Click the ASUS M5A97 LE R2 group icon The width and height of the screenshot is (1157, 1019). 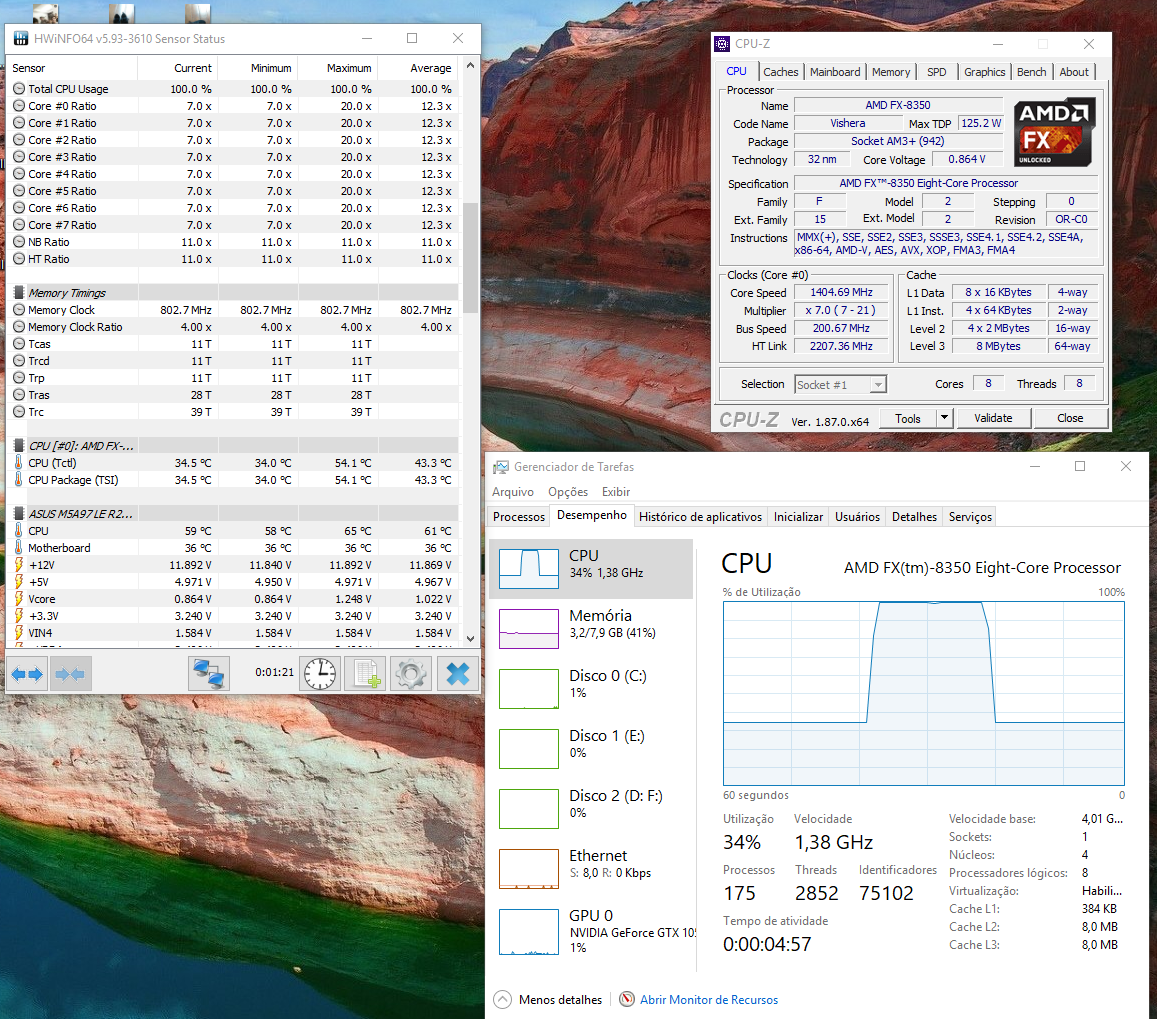(18, 514)
